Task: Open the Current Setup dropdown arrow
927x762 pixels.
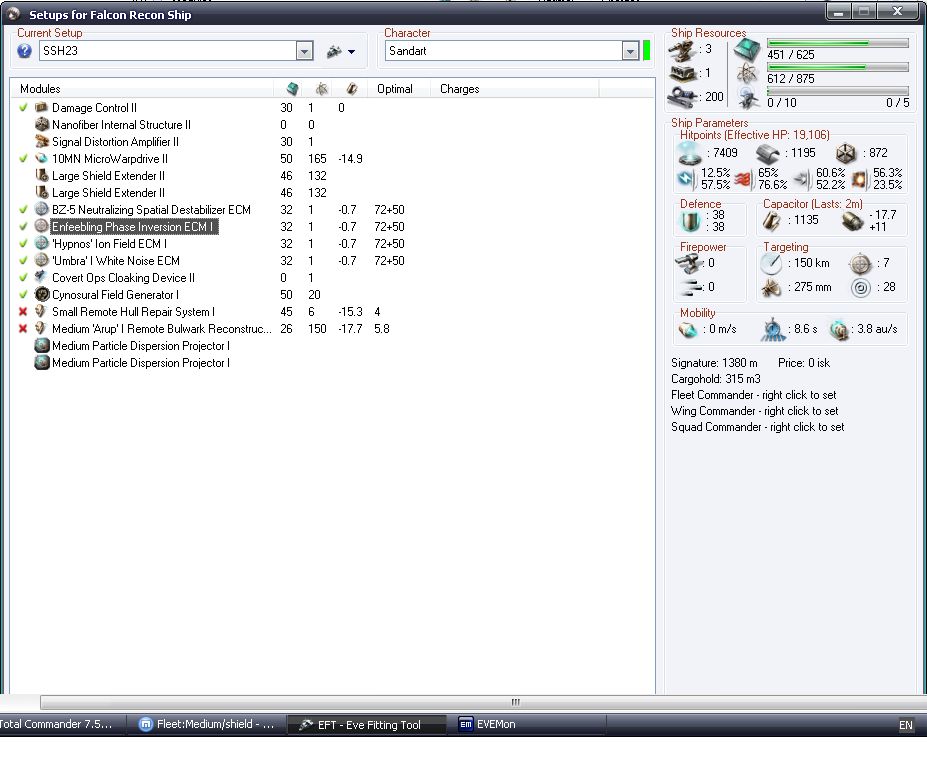Action: tap(304, 51)
